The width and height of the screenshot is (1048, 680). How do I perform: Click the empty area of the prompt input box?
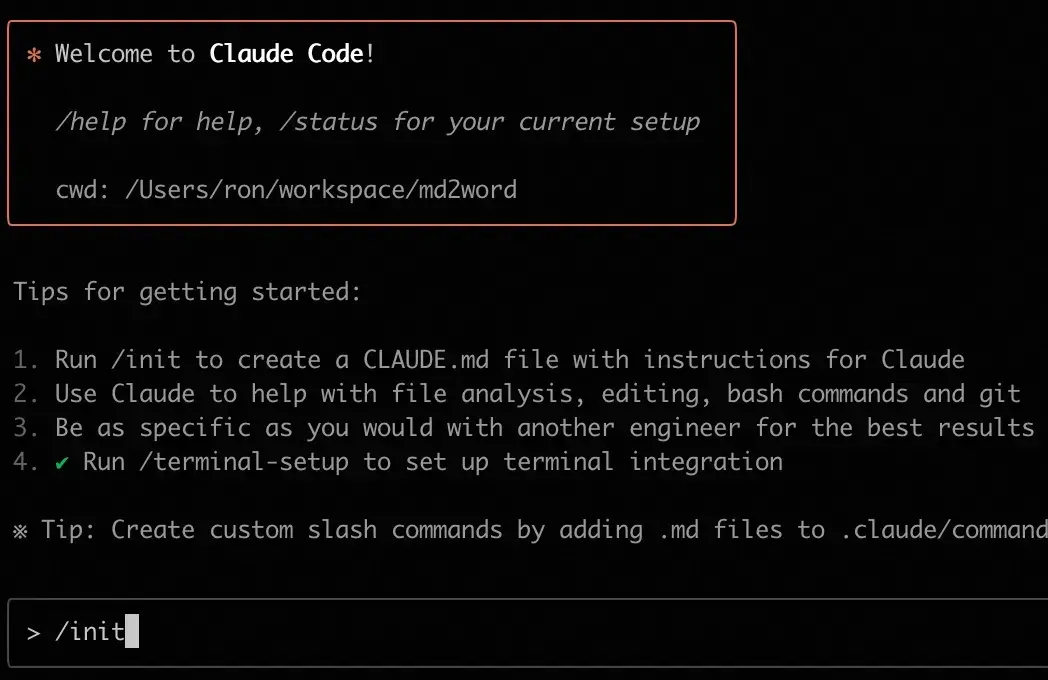tap(590, 632)
